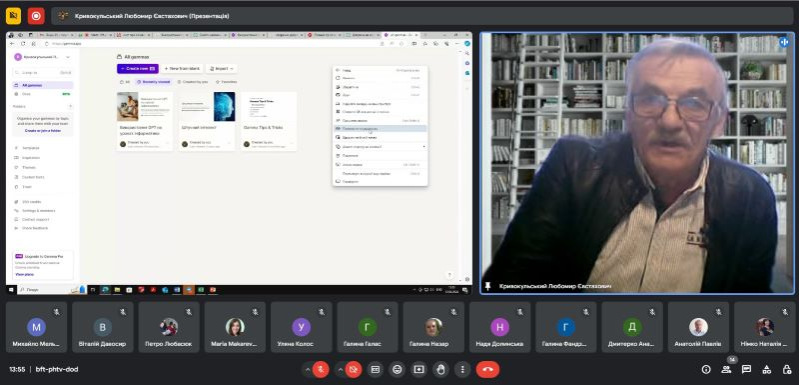Screen dimensions: 799x385
Task: Open emoji reactions in Meet toolbar
Action: [x=397, y=369]
